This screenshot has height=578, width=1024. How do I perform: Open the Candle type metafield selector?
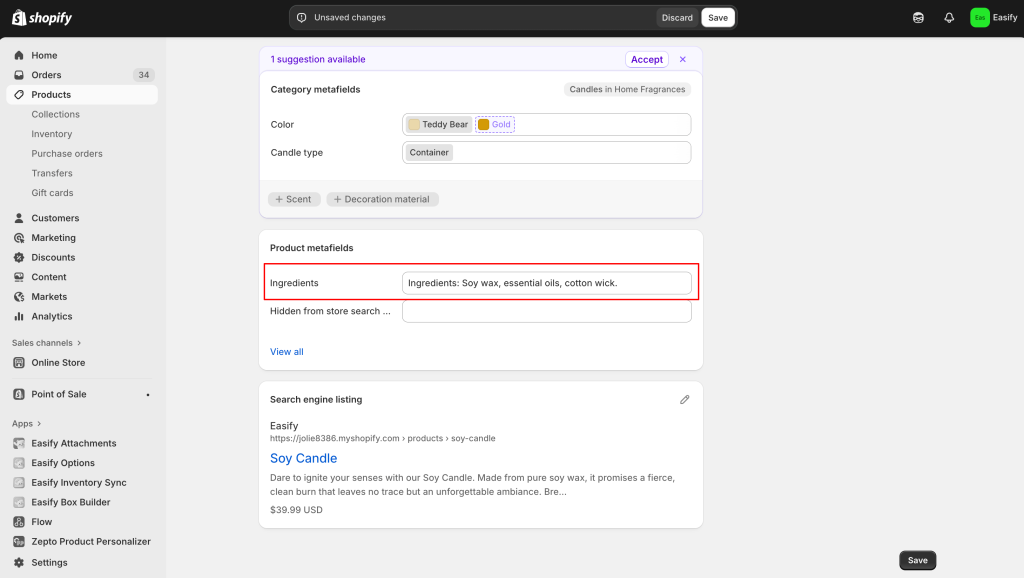click(570, 153)
